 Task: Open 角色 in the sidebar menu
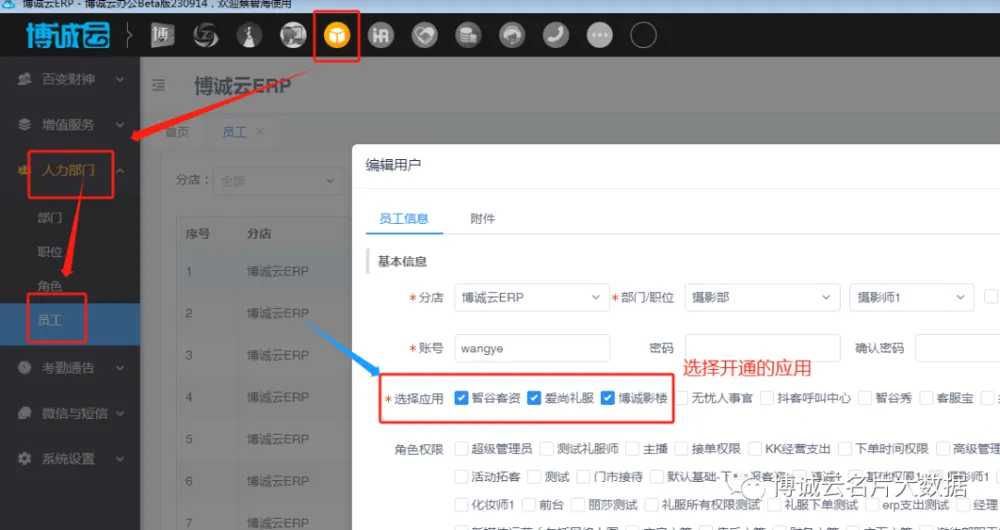50,287
